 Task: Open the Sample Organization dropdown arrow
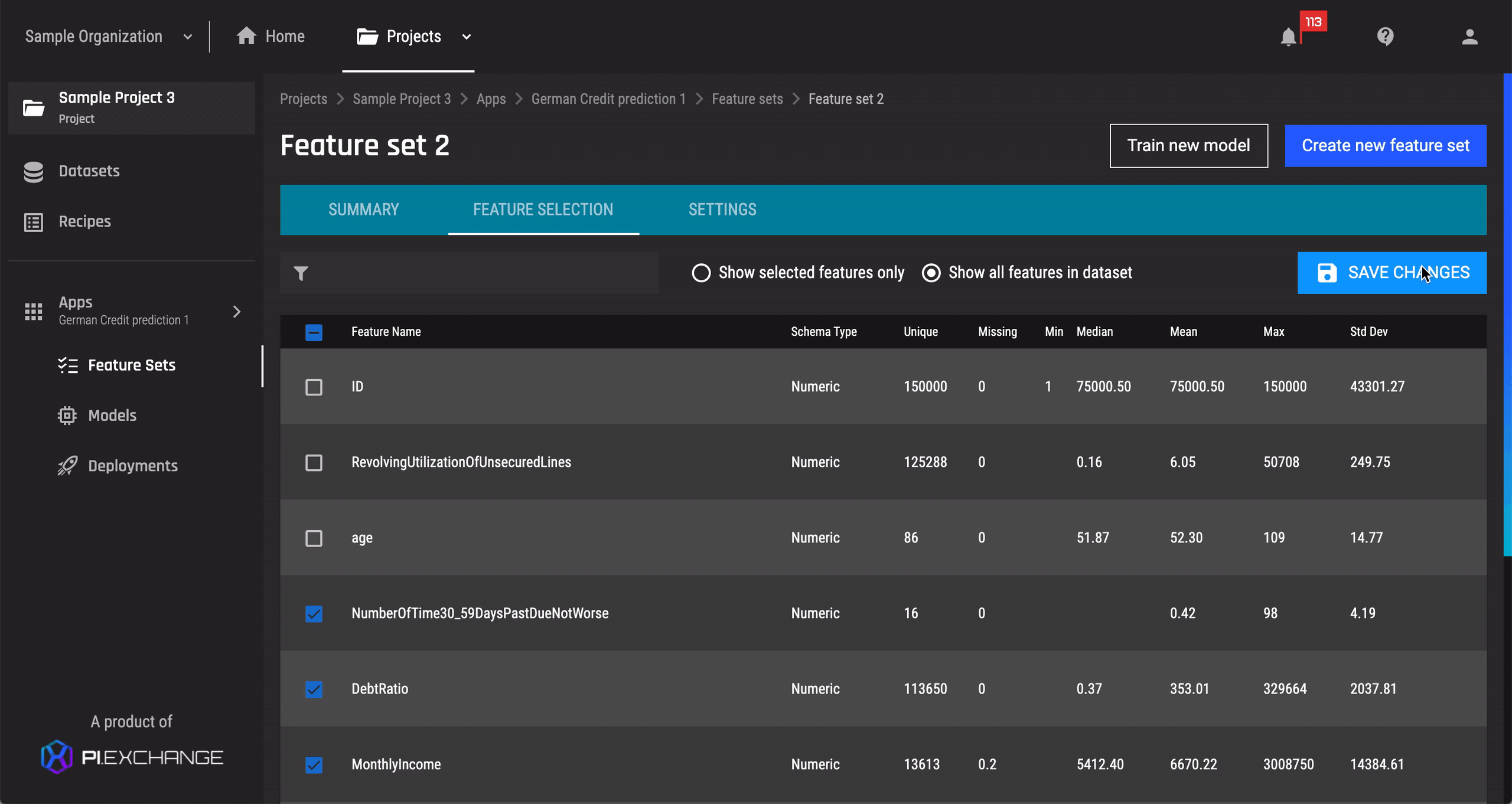(188, 37)
